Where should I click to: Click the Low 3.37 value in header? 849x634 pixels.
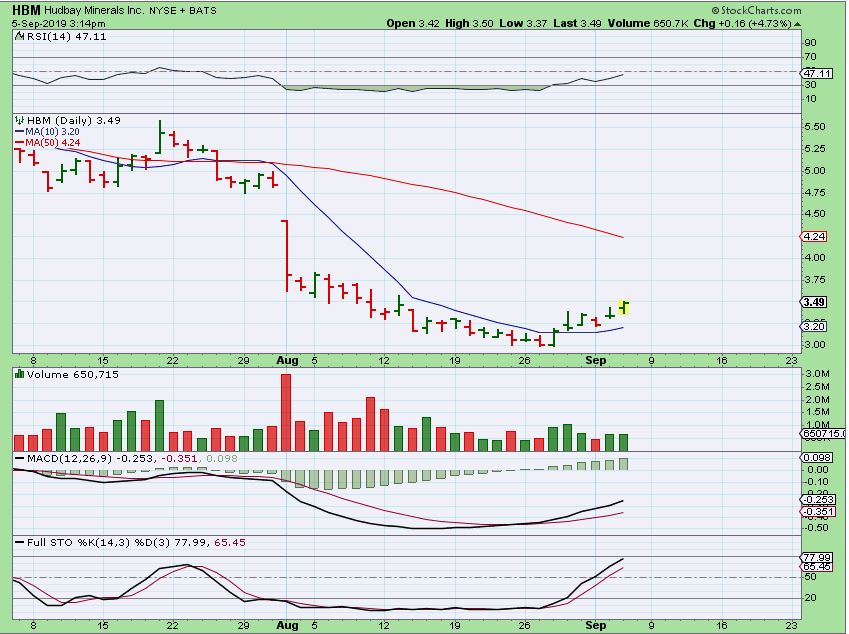pyautogui.click(x=523, y=23)
